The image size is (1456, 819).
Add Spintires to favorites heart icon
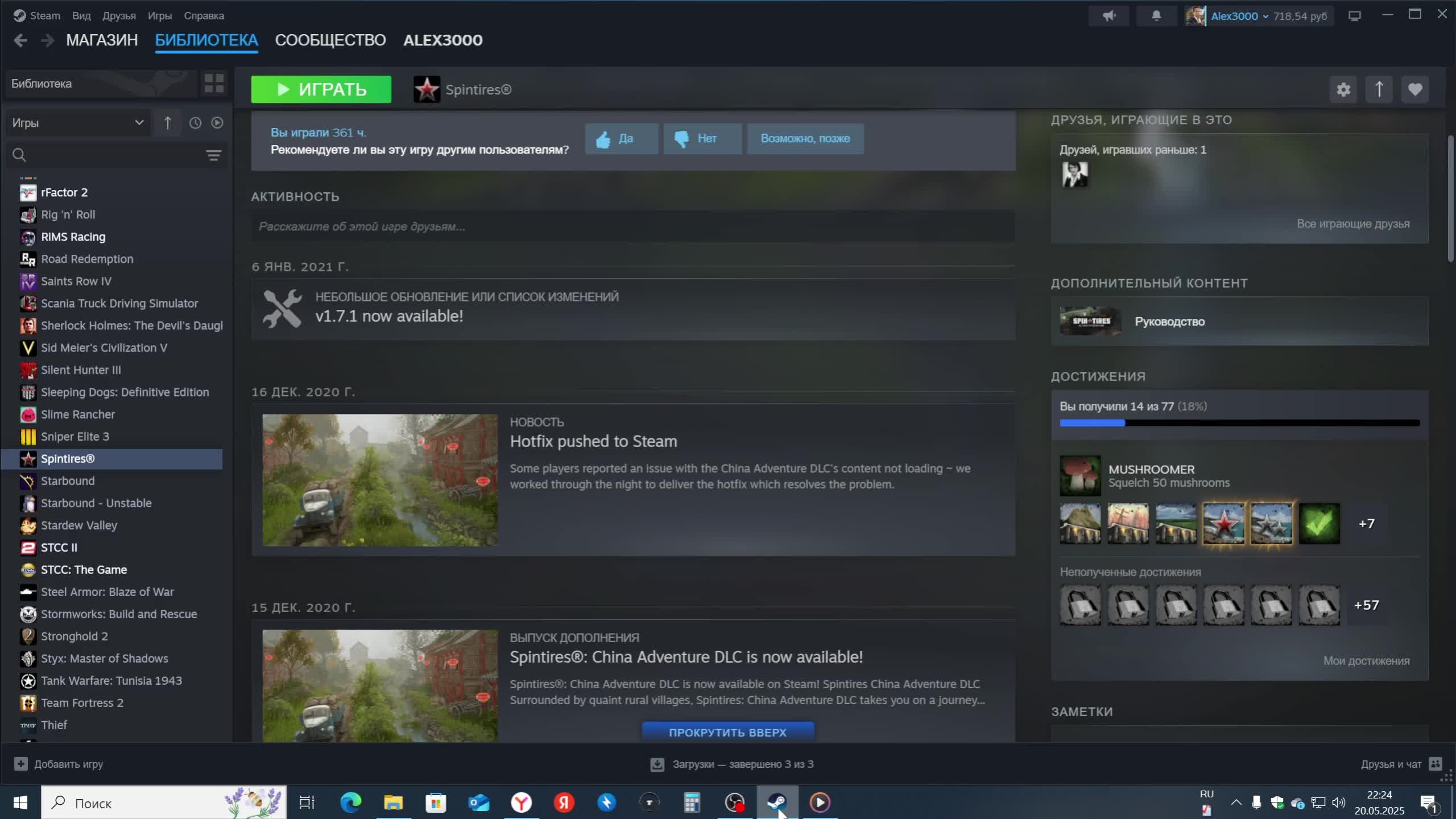point(1414,90)
